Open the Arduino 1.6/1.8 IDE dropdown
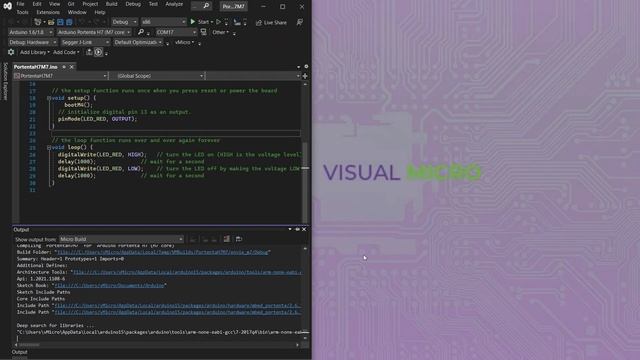Screen dimensions: 640x360 (31, 32)
